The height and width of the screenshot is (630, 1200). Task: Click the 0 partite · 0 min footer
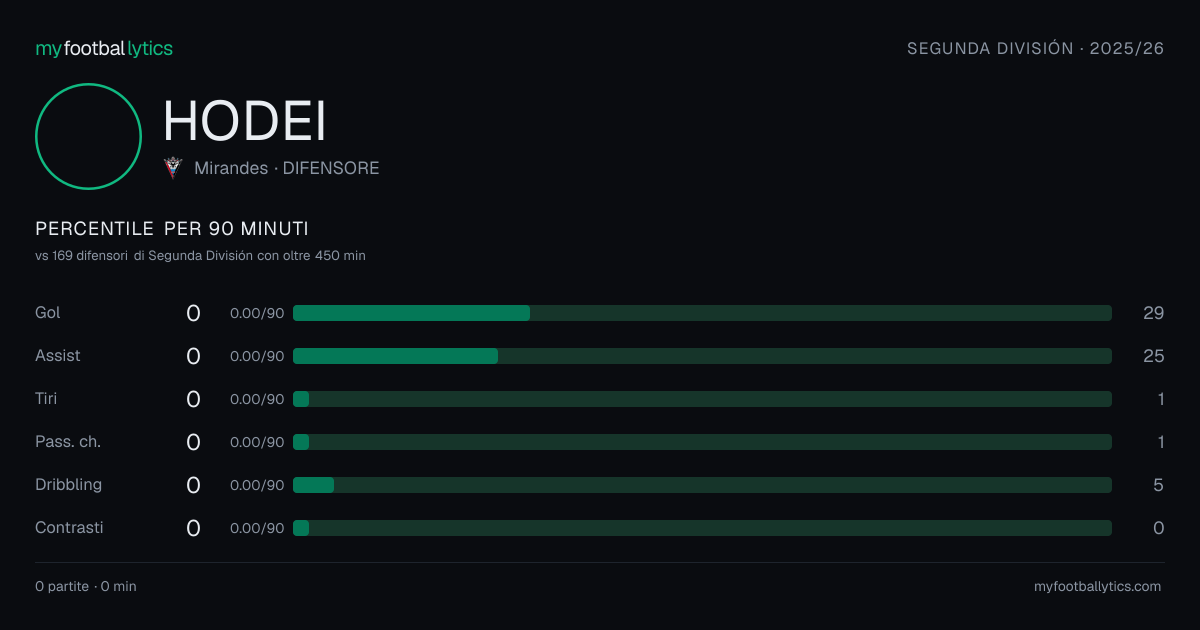pyautogui.click(x=86, y=587)
